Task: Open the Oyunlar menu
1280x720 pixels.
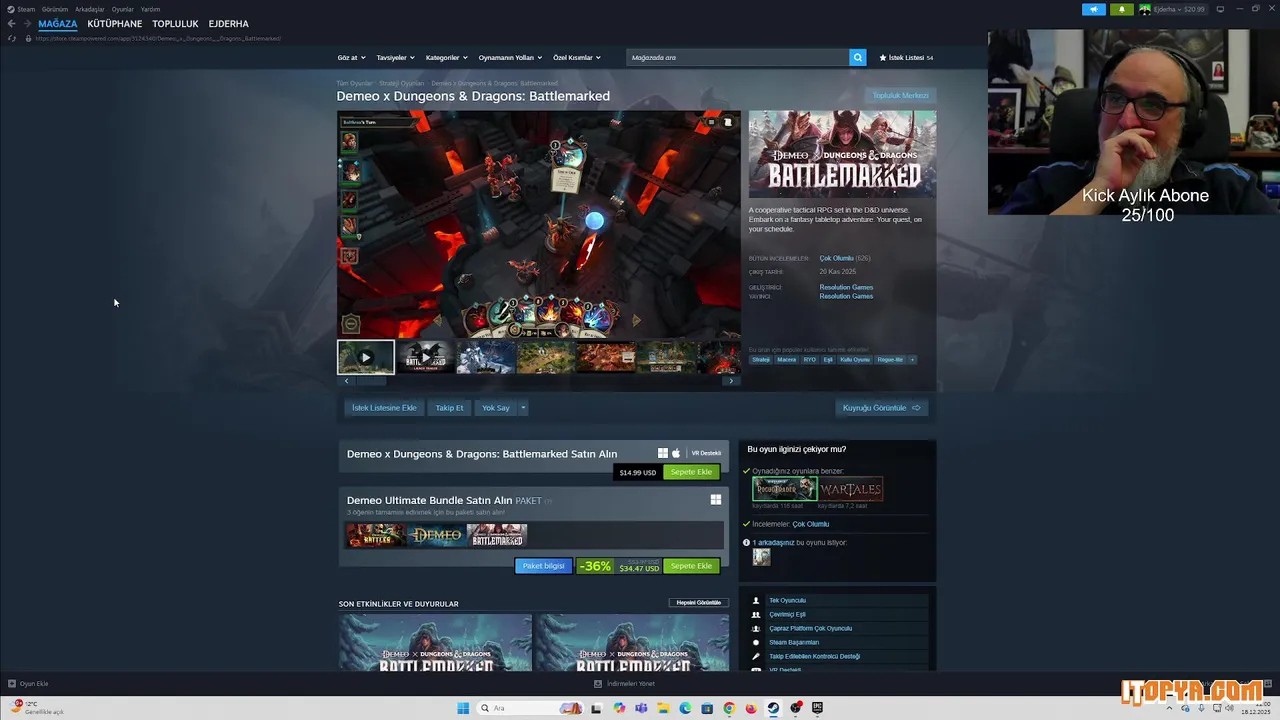Action: (x=122, y=9)
